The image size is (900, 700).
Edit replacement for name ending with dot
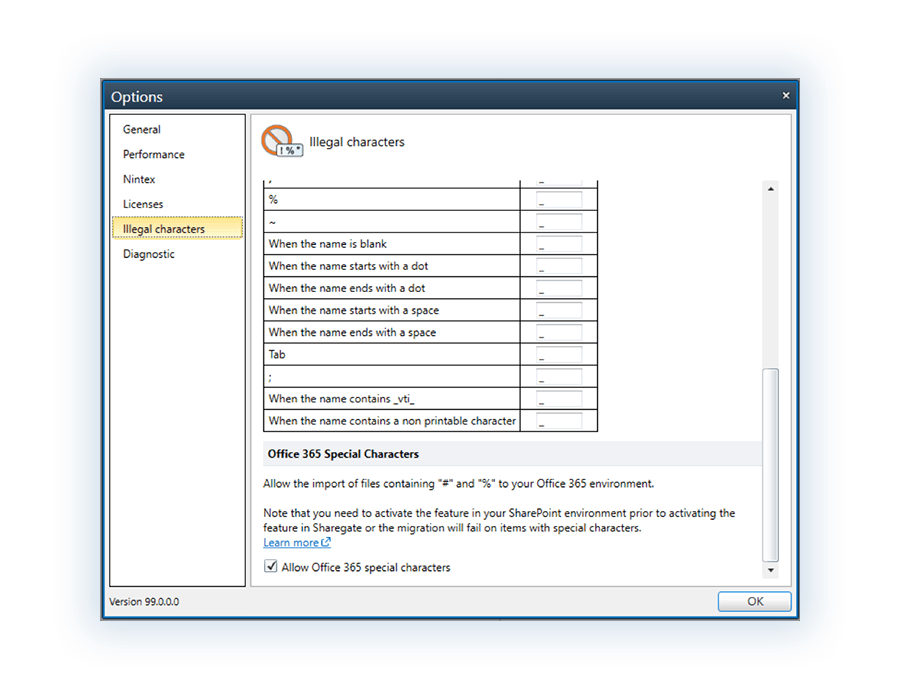pos(559,288)
